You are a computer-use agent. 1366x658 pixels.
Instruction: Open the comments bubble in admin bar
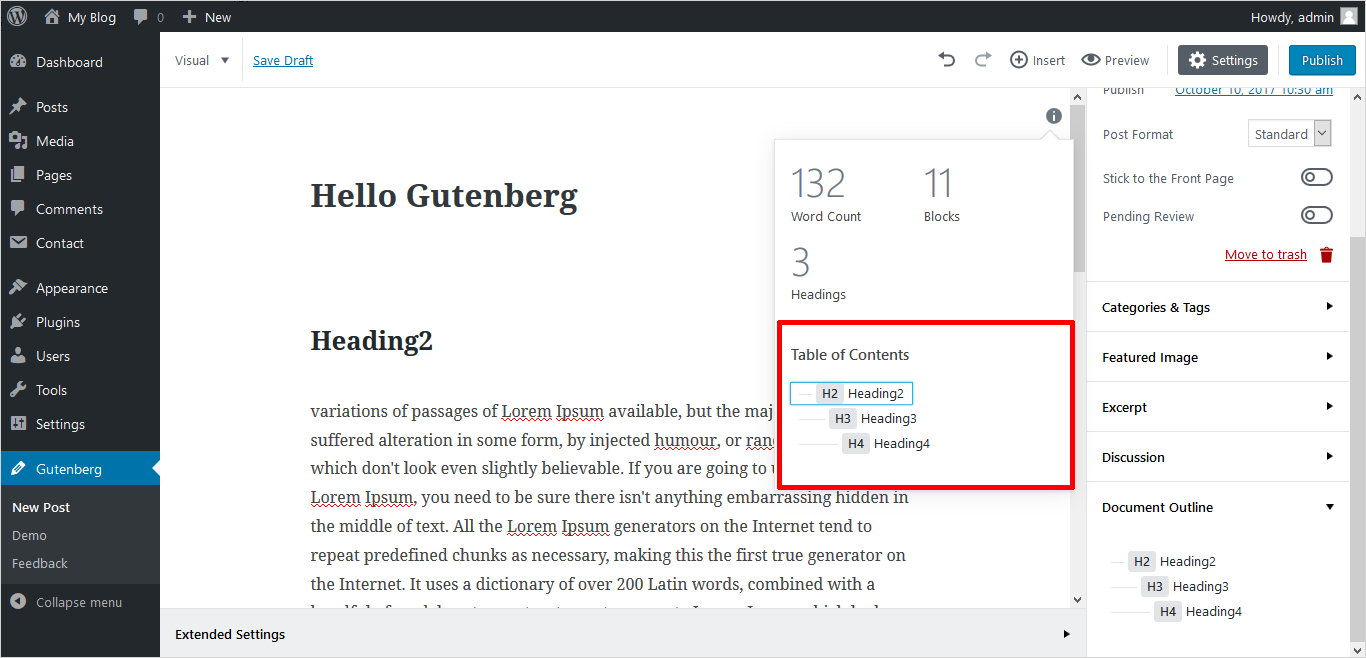[x=147, y=17]
